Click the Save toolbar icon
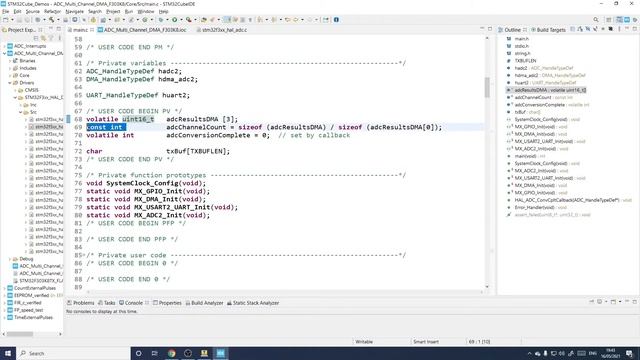Image resolution: width=640 pixels, height=360 pixels. point(20,20)
